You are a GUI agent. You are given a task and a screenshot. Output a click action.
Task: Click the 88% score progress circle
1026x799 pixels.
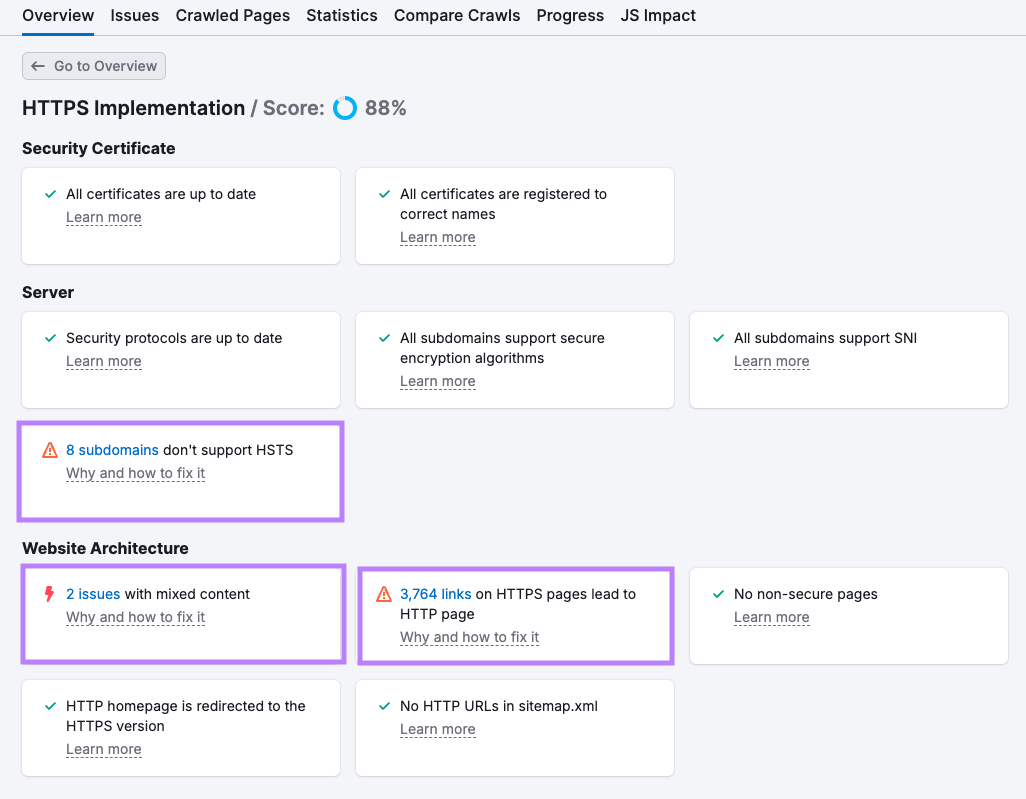click(344, 108)
